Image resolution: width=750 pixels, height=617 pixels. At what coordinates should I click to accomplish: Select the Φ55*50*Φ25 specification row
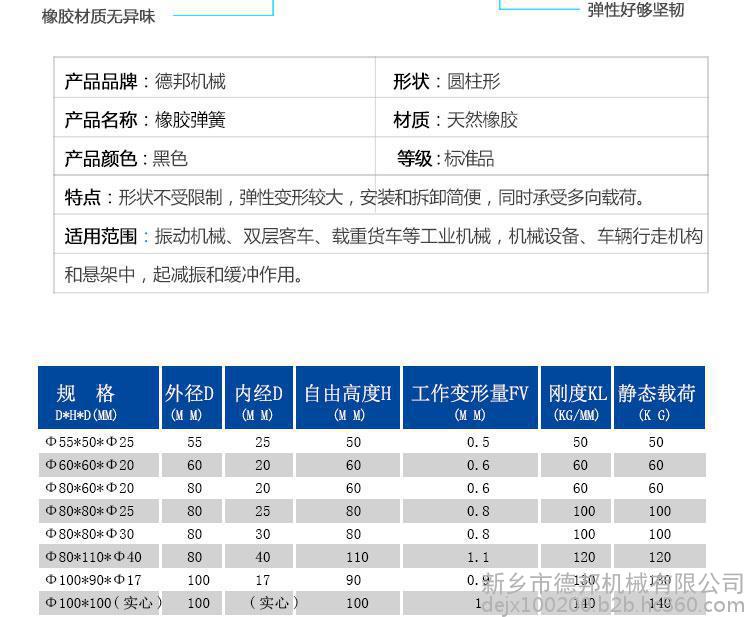(x=88, y=442)
